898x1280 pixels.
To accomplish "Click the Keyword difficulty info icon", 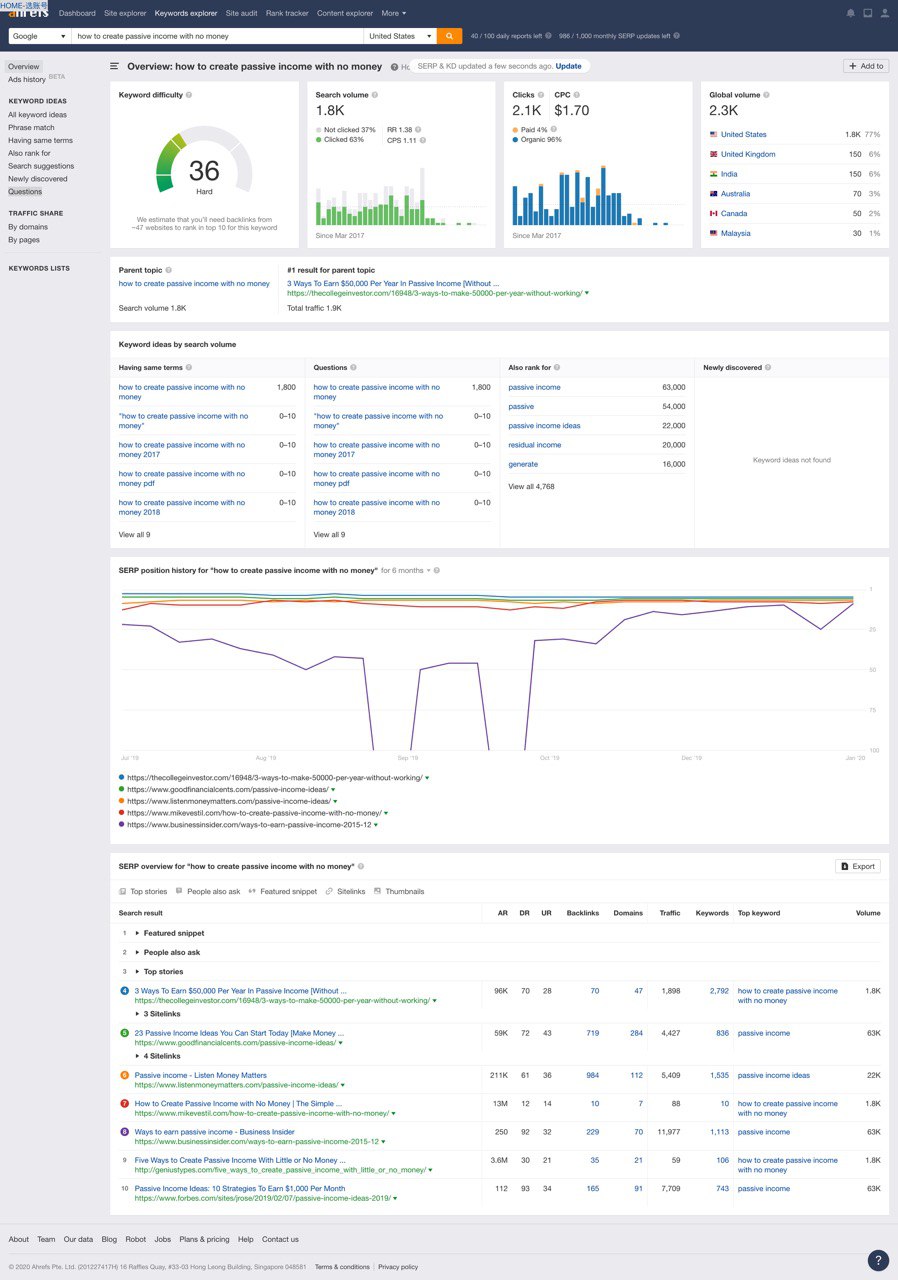I will tap(189, 95).
